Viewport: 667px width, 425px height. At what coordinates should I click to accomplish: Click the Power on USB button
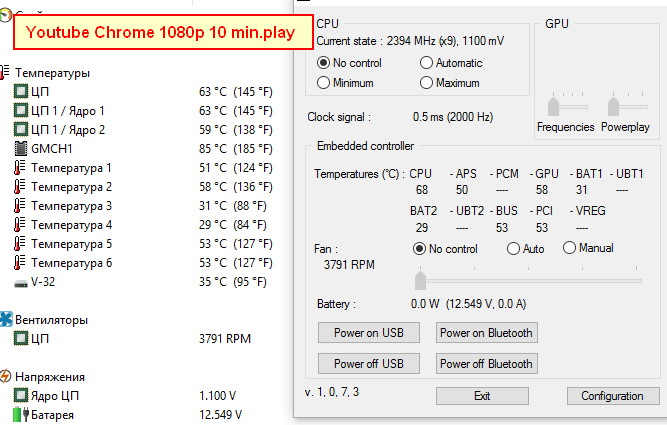(x=369, y=333)
